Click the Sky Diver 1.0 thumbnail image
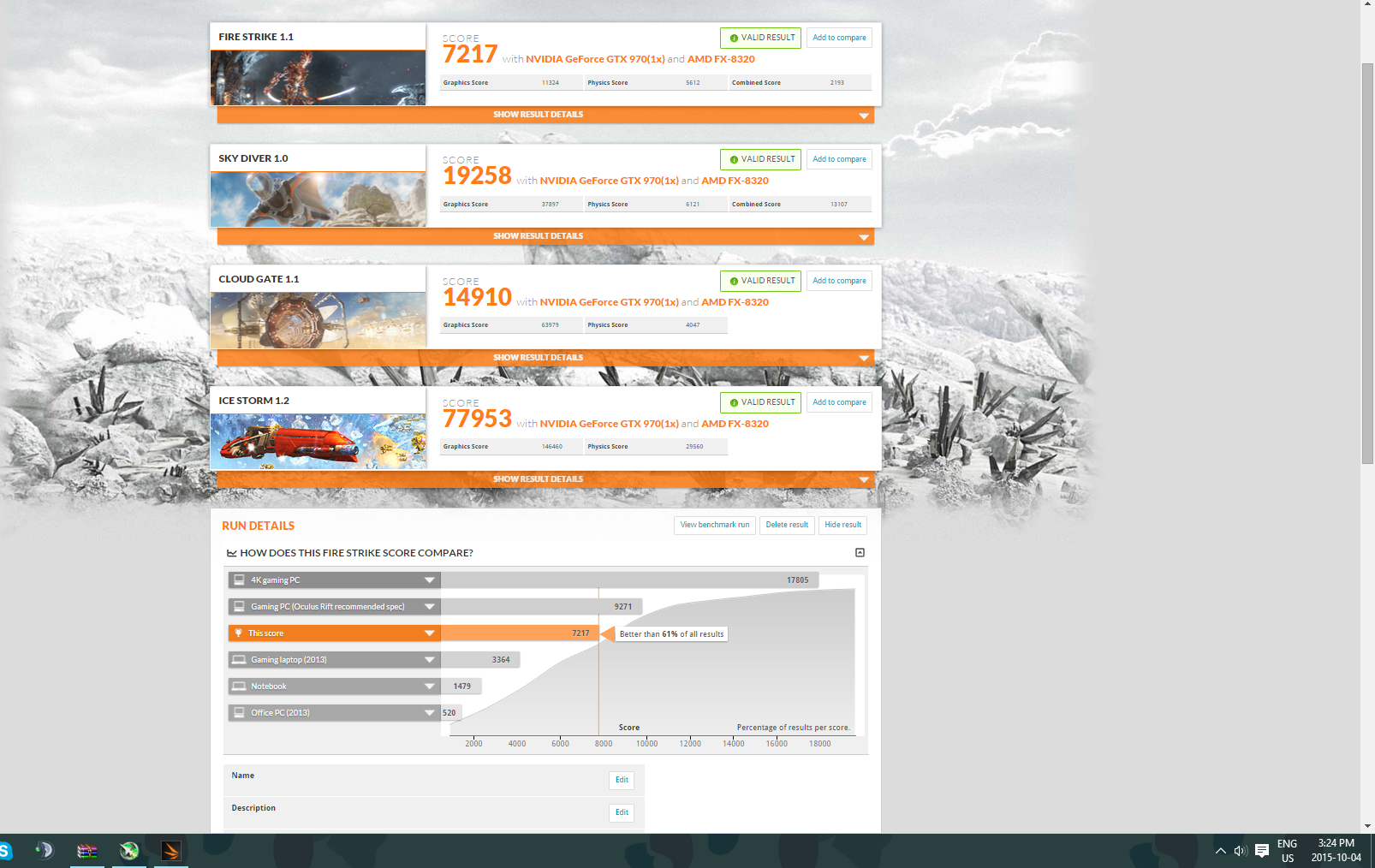1375x868 pixels. (x=318, y=199)
